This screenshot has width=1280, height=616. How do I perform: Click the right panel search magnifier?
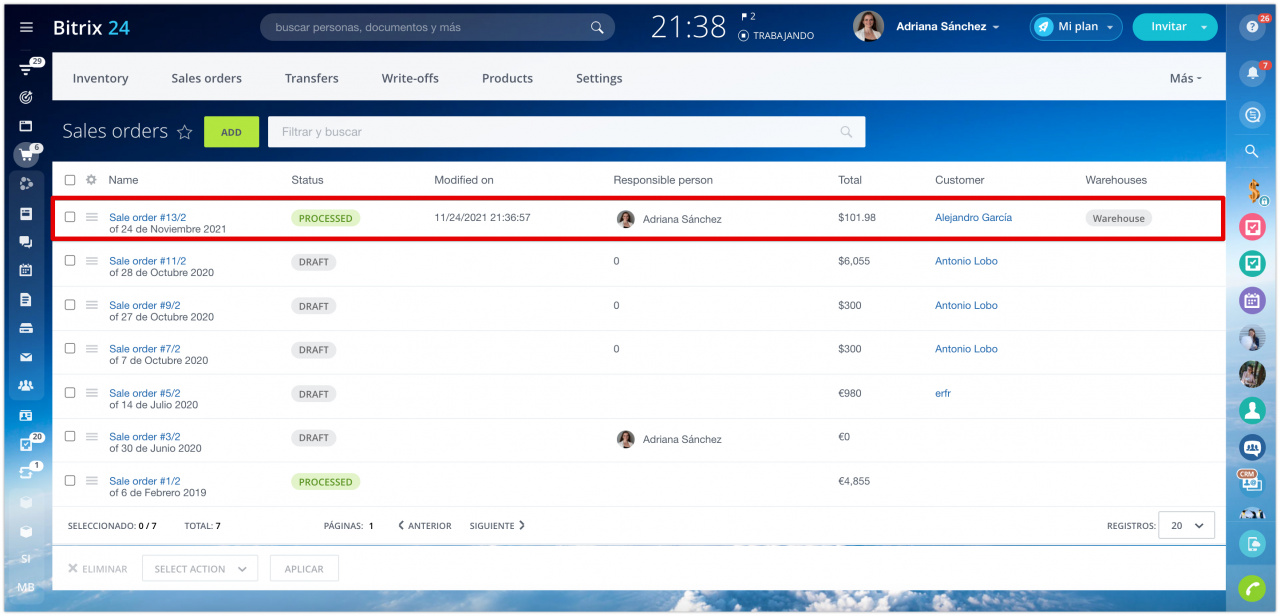(1252, 152)
